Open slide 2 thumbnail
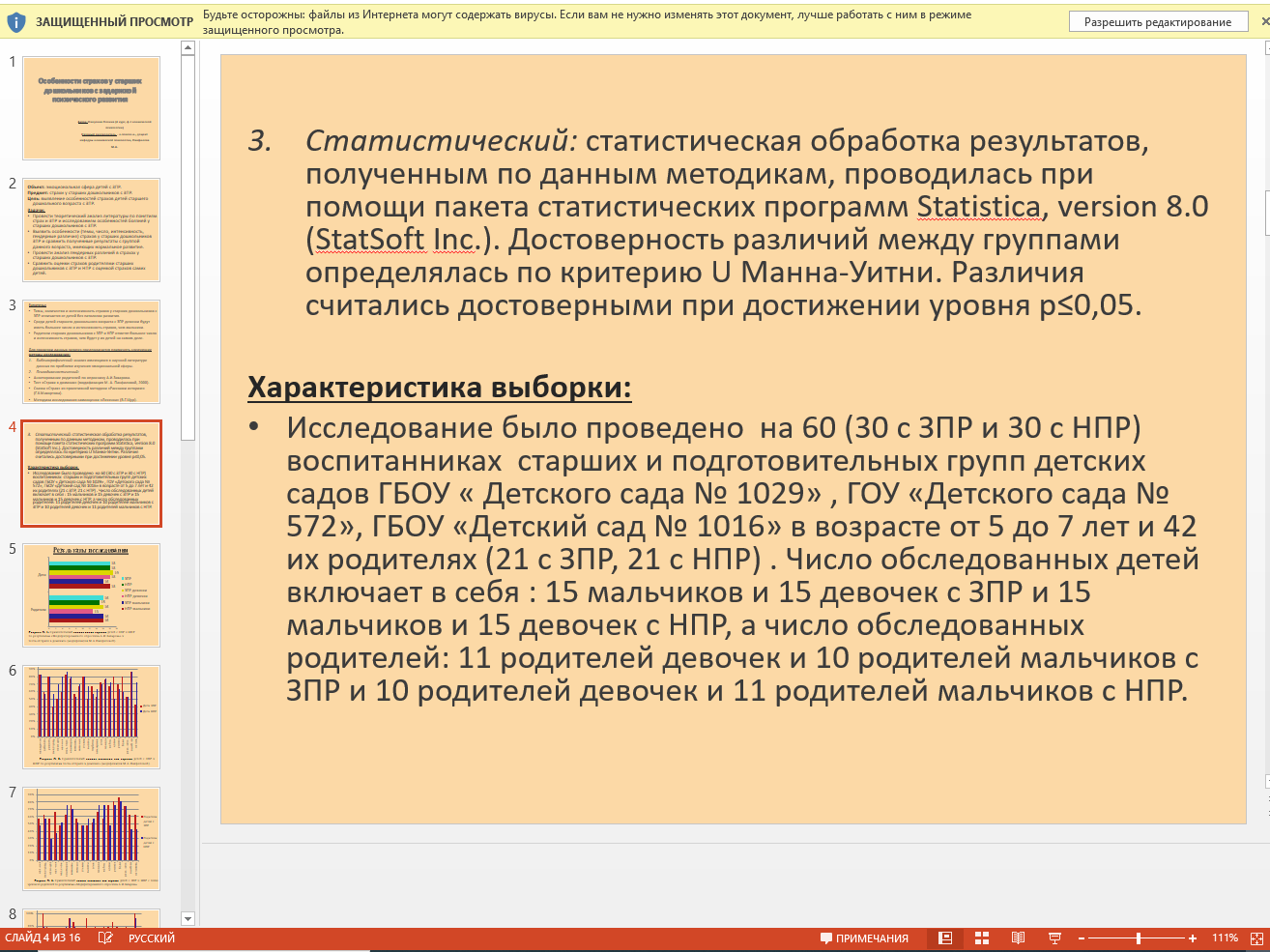This screenshot has height=952, width=1270. coord(91,230)
